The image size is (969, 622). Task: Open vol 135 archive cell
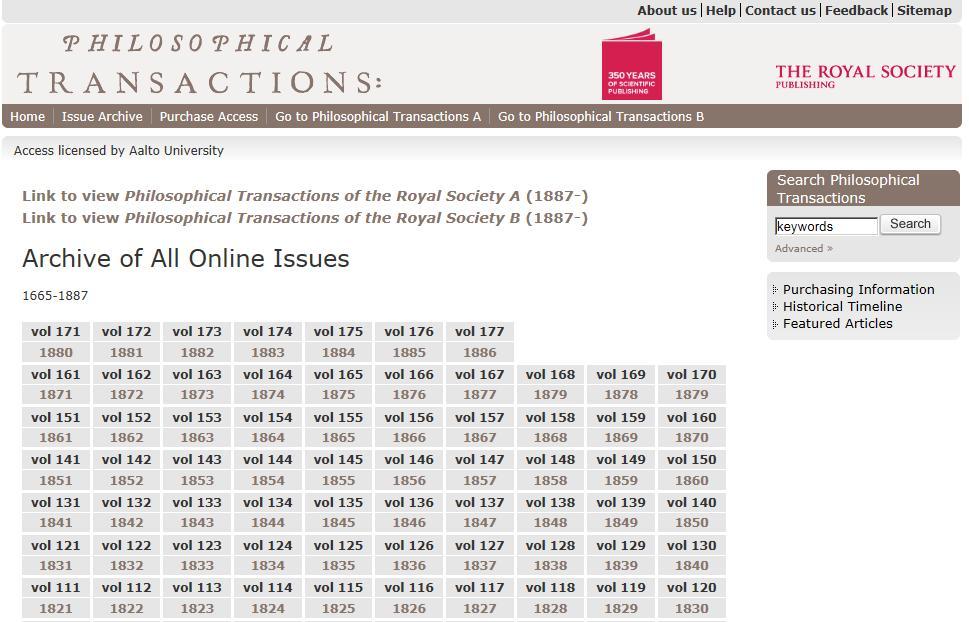coord(338,503)
